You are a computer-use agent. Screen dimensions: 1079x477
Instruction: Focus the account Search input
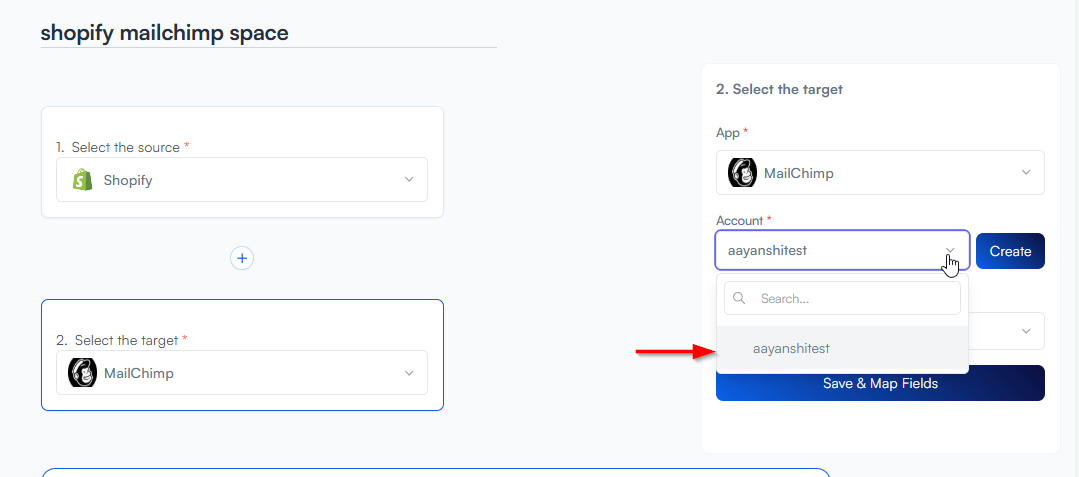(850, 298)
